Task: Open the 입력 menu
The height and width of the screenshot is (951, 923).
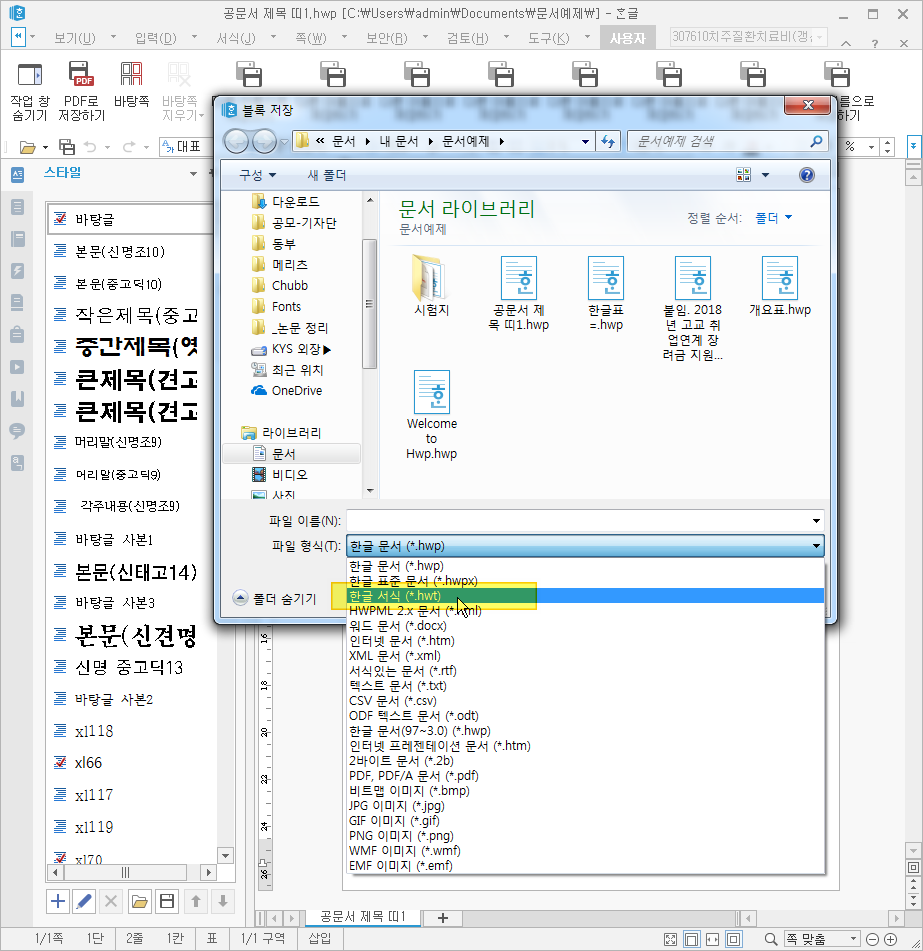Action: pyautogui.click(x=155, y=38)
